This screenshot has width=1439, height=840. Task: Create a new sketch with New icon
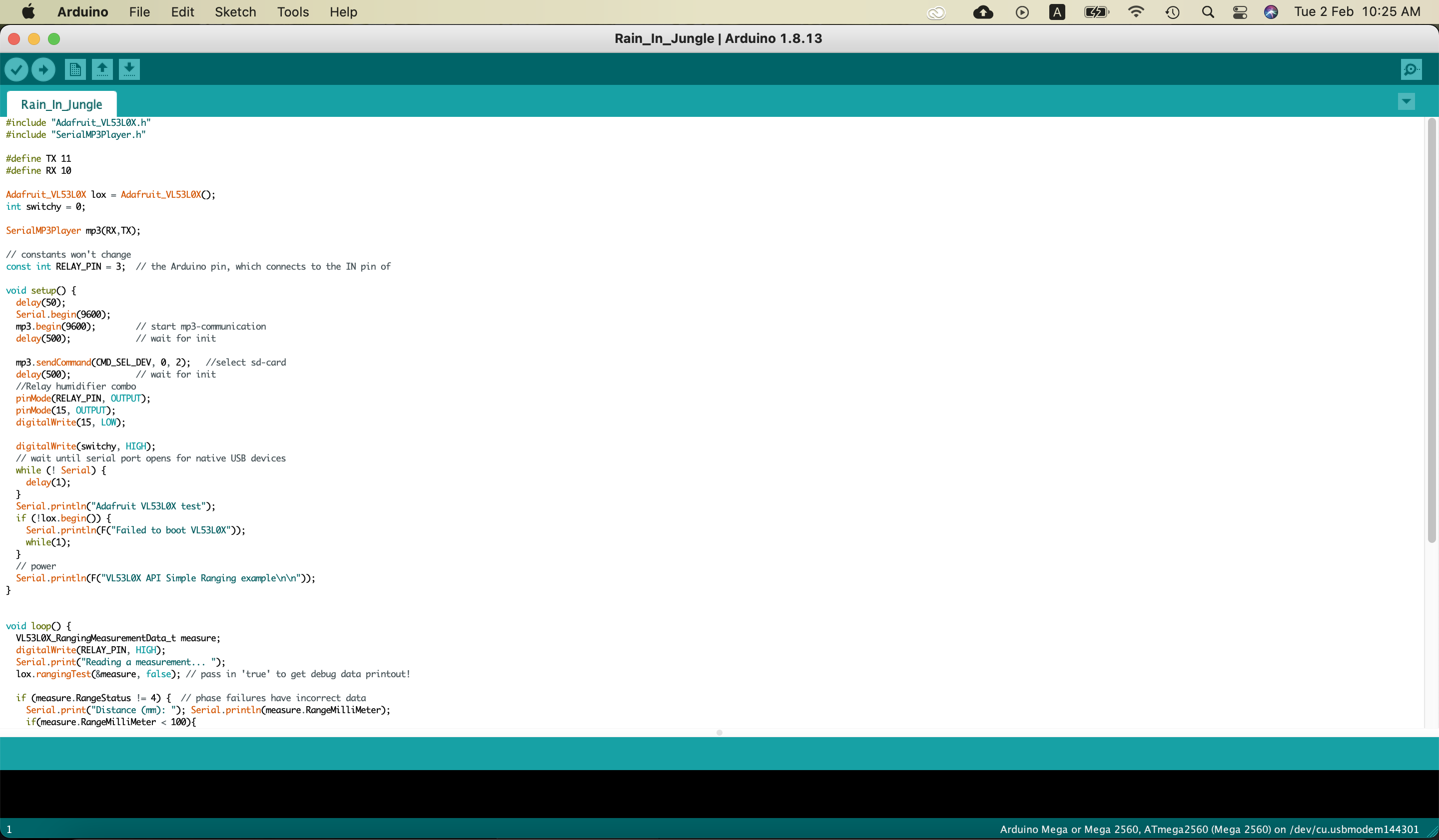(75, 69)
